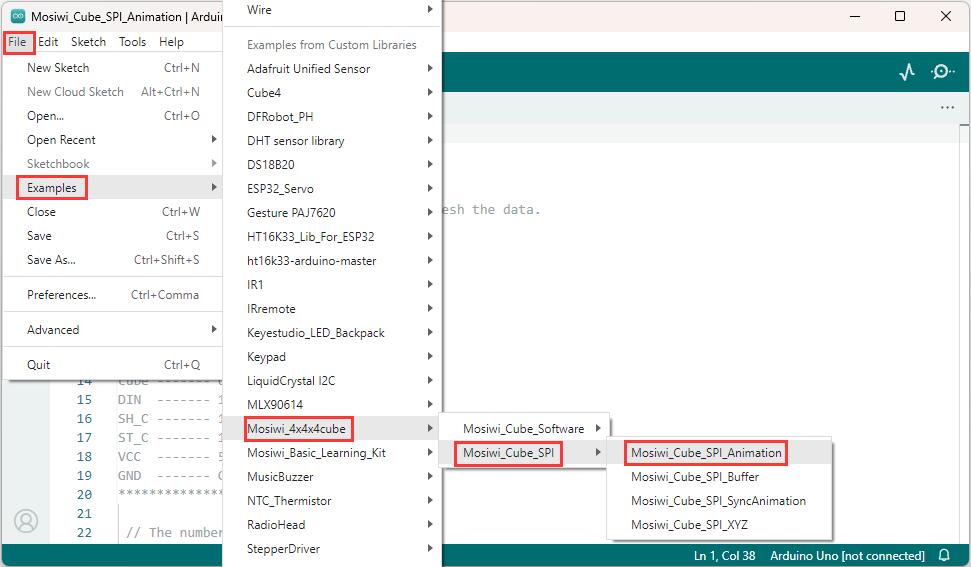Screen dimensions: 971x567
Task: Open NTC_Thermistor examples submenu
Action: [x=333, y=501]
